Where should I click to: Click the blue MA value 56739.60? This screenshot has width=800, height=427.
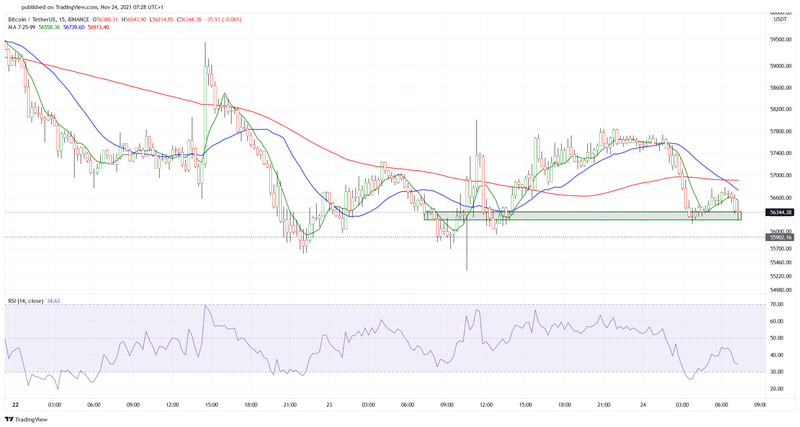[74, 27]
